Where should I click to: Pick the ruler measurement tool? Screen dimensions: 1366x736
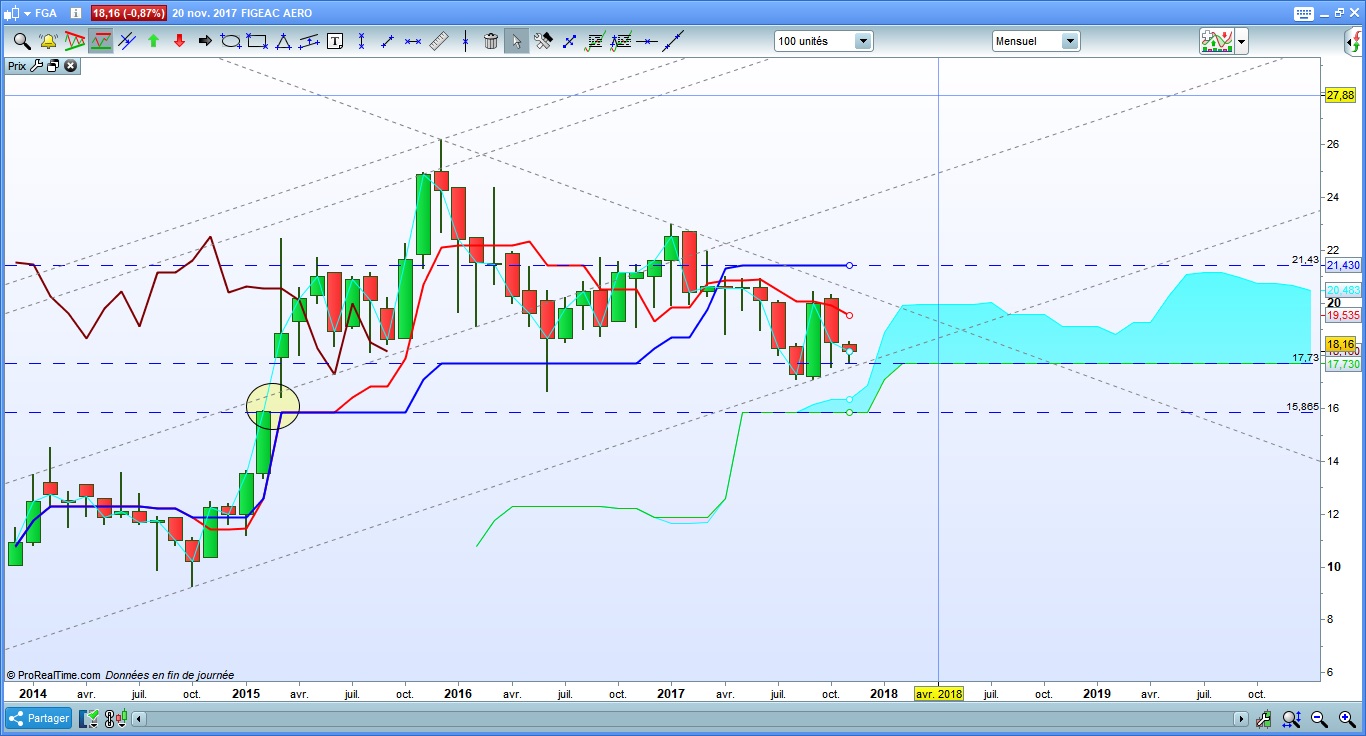[x=439, y=41]
